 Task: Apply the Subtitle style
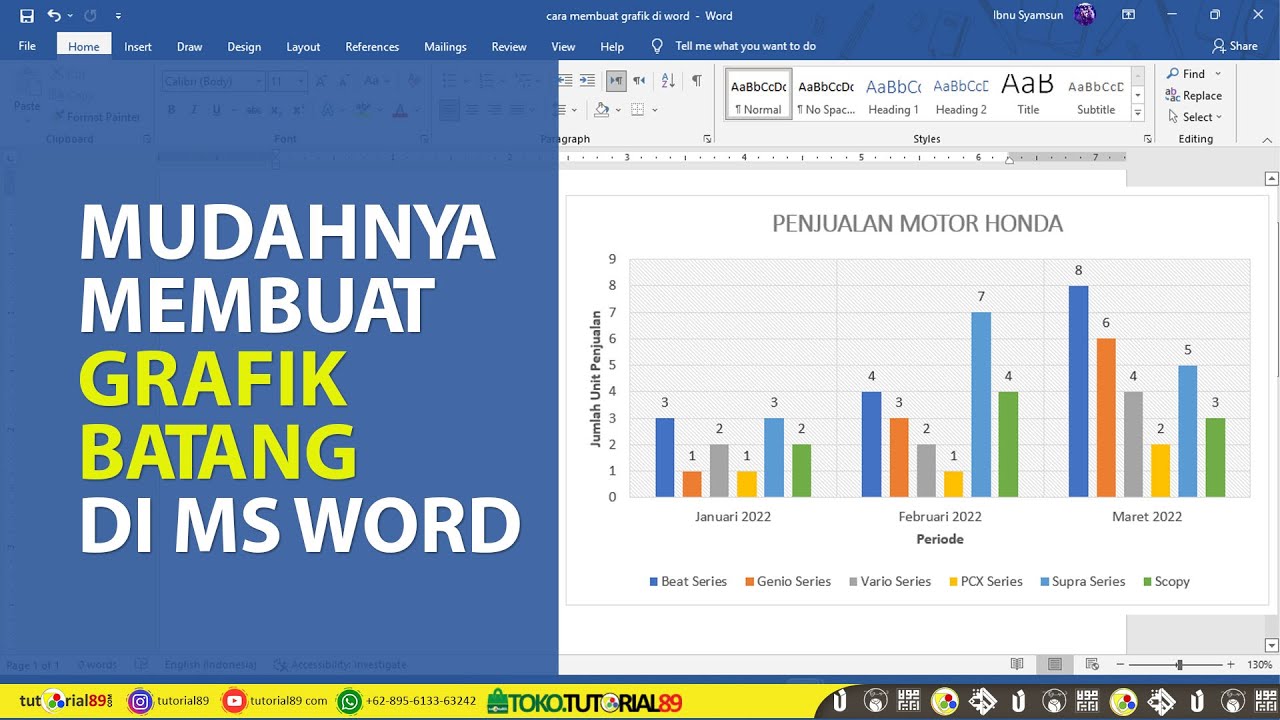1096,94
